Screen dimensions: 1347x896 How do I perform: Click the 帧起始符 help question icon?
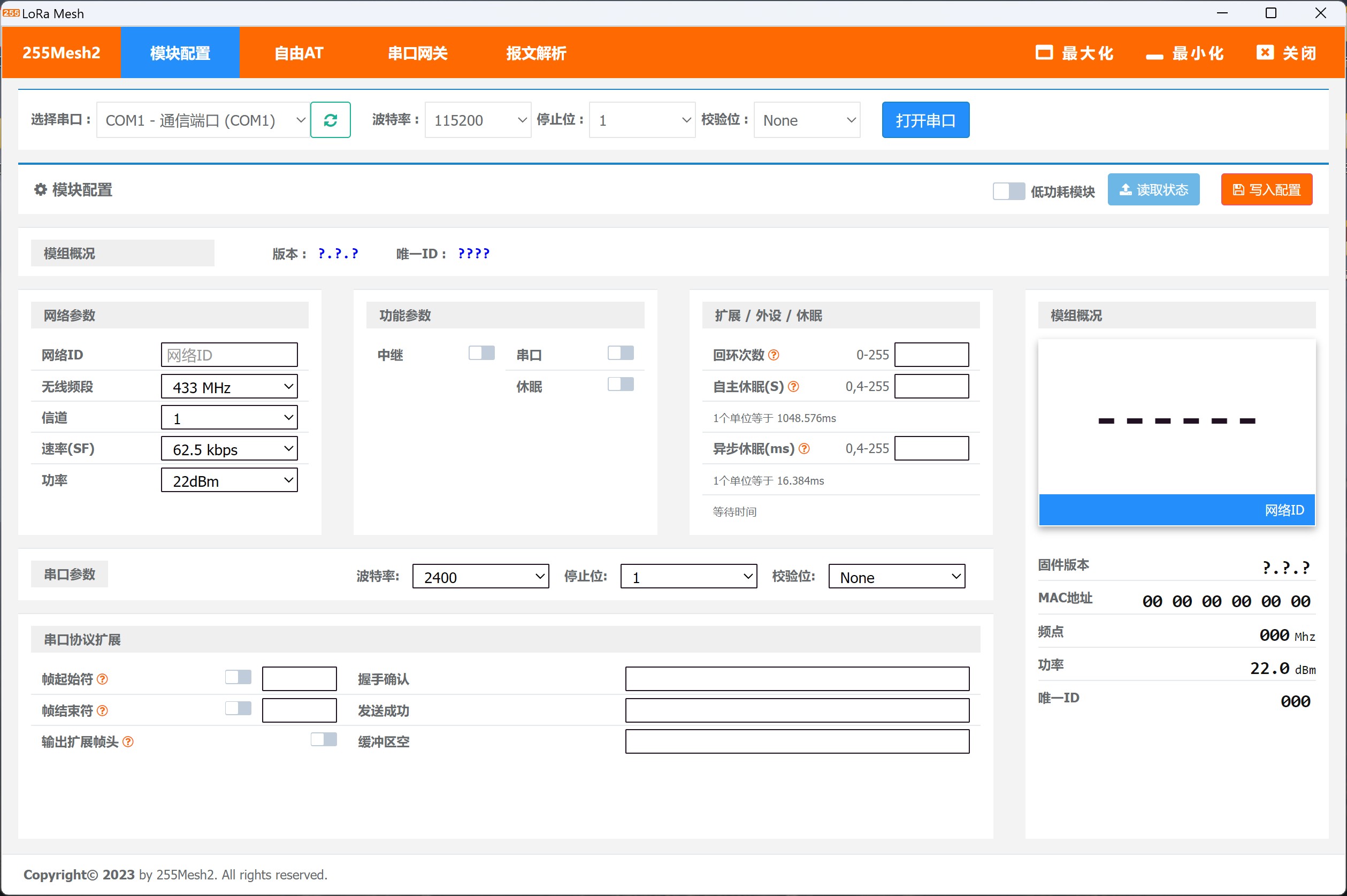pyautogui.click(x=102, y=679)
